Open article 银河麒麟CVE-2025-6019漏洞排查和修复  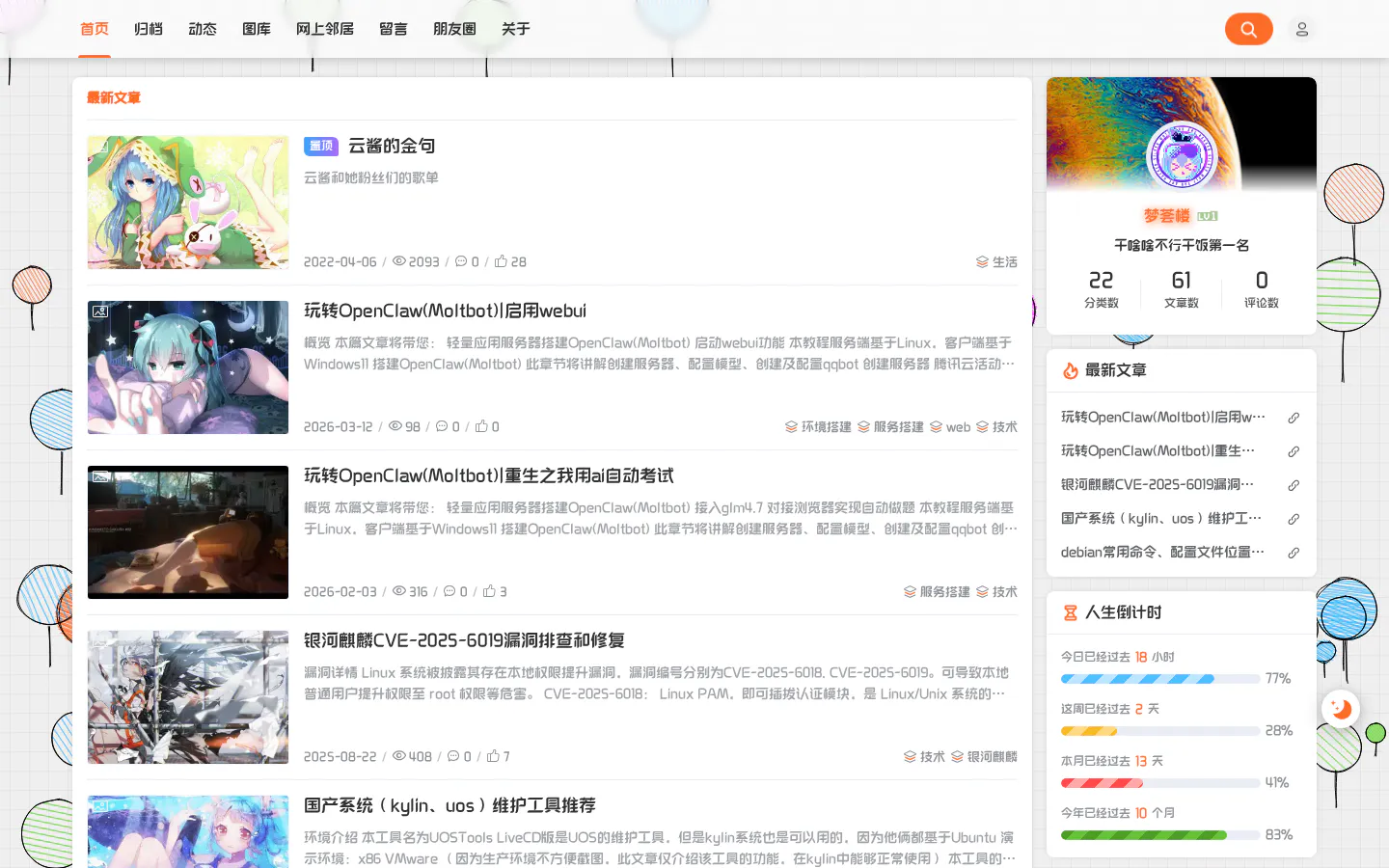point(464,640)
